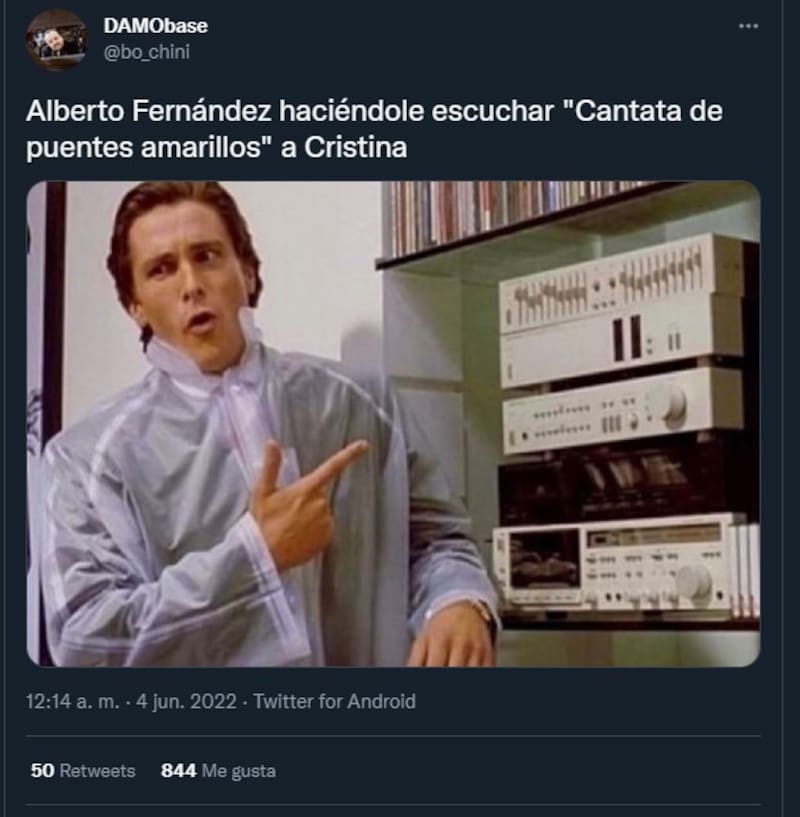The width and height of the screenshot is (800, 817).
Task: Click the 12:14 a. m. timestamp
Action: 73,701
